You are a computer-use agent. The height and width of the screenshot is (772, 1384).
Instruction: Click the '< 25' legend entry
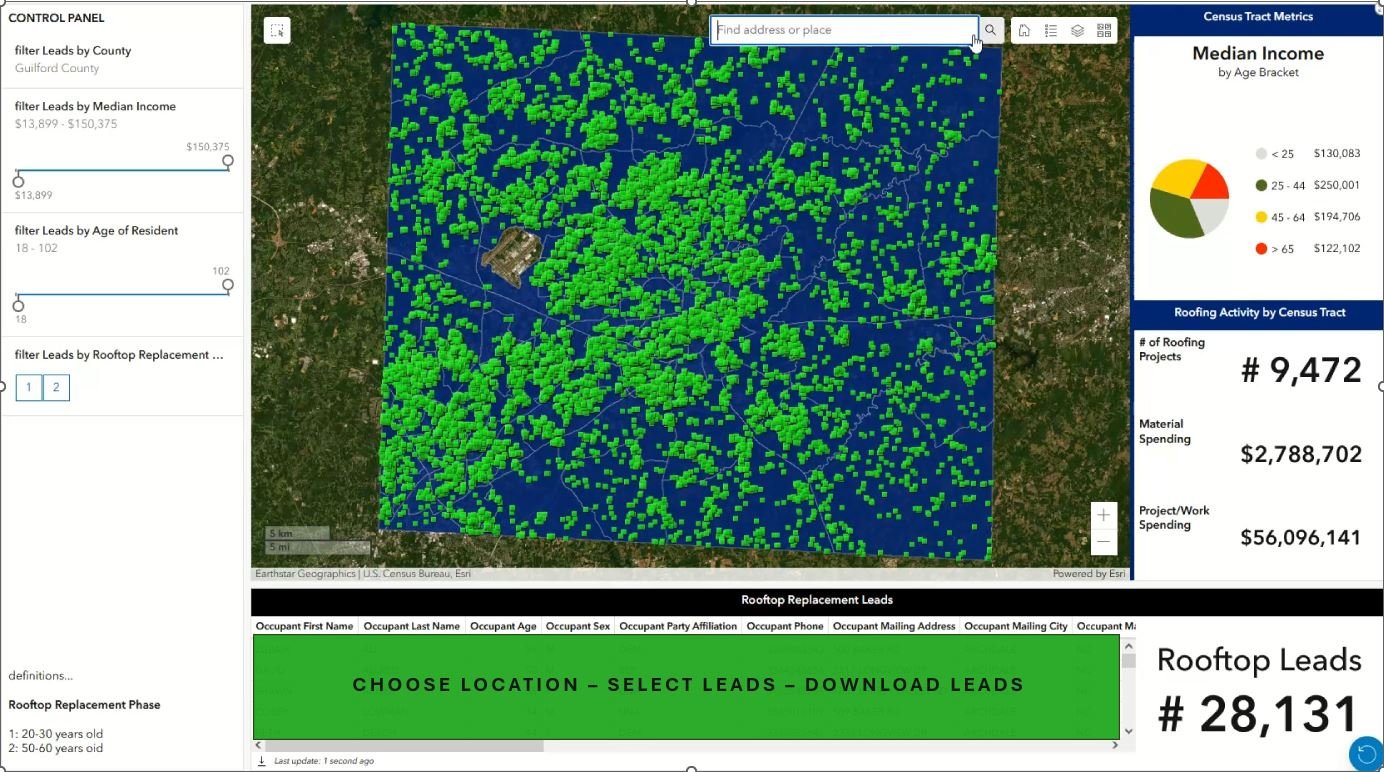tap(1308, 153)
